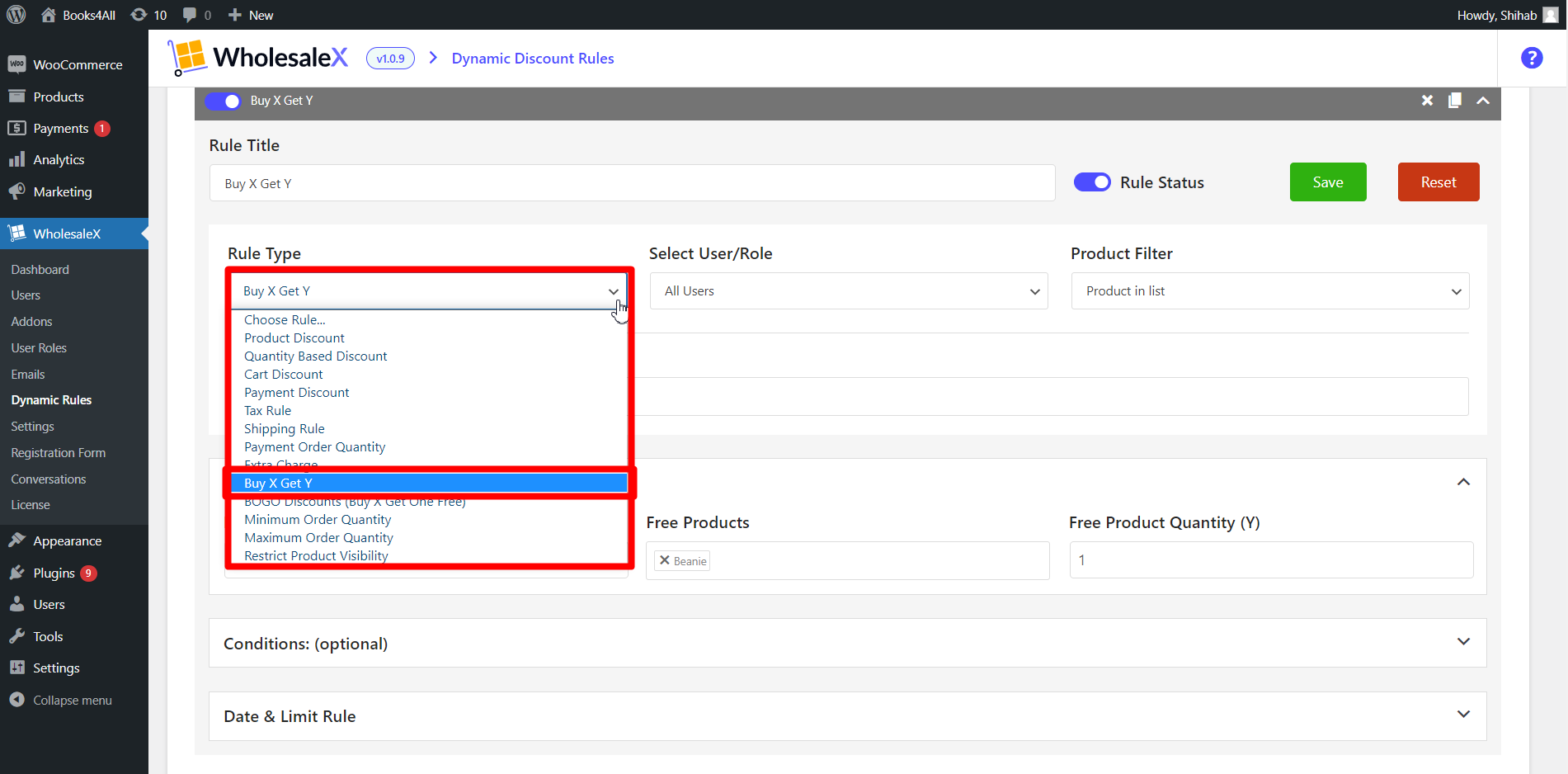Collapse the Buy X Get Y rule panel
This screenshot has height=774, width=1568.
point(1483,101)
